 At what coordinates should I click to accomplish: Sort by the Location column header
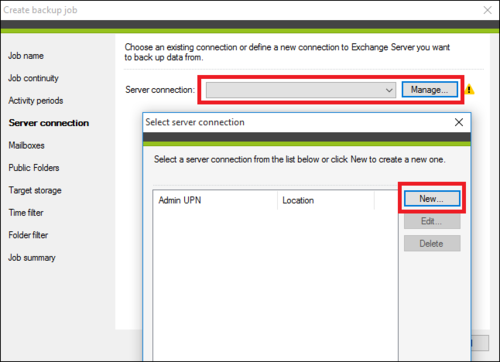click(326, 200)
